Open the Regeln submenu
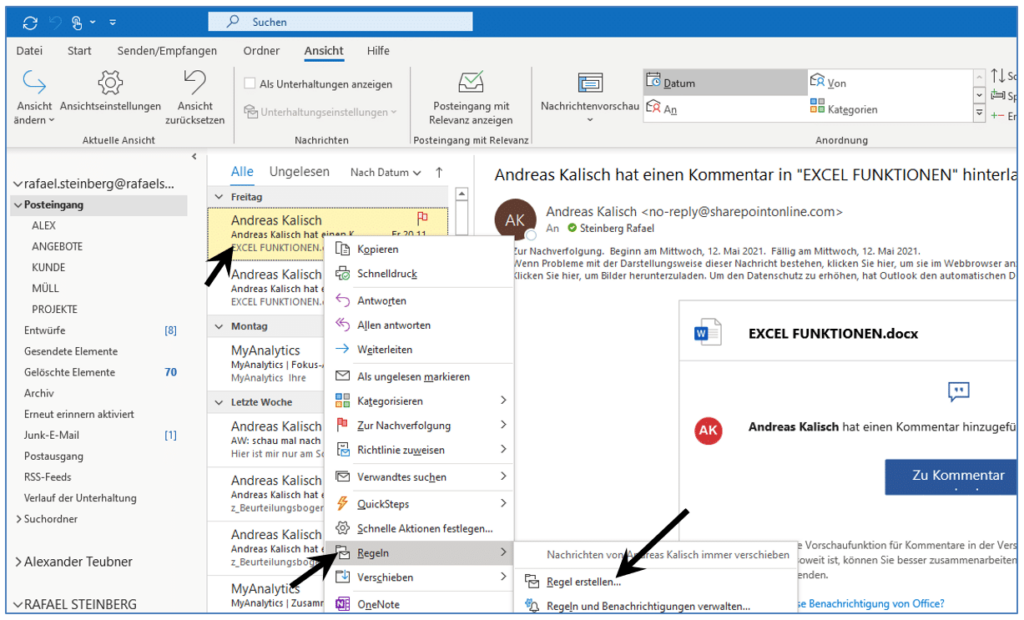This screenshot has width=1024, height=620. 419,553
